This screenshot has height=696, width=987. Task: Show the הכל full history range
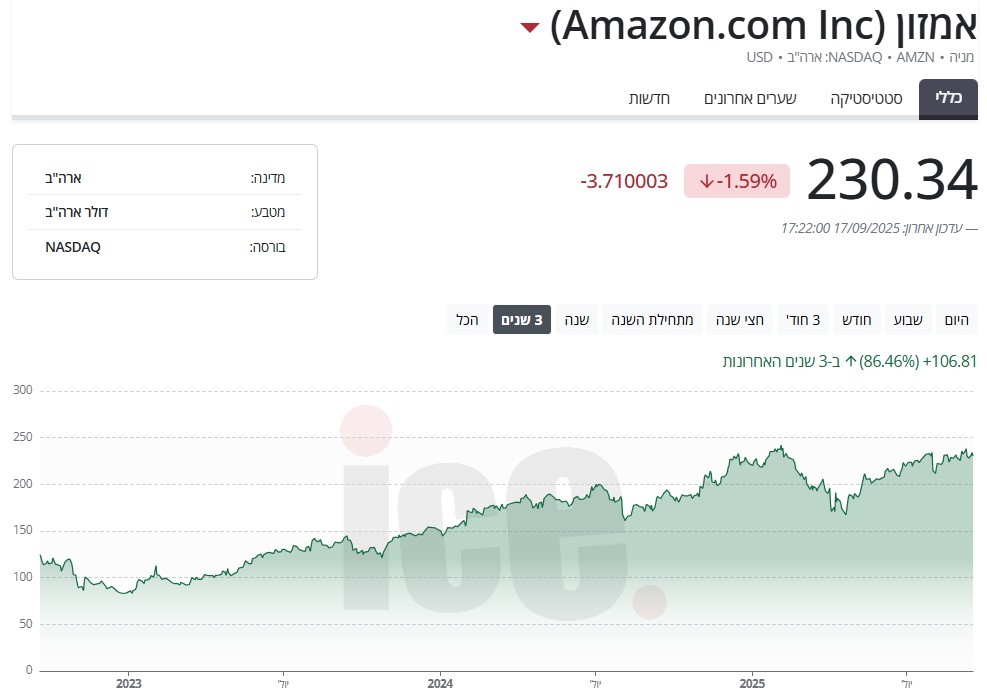click(x=467, y=320)
